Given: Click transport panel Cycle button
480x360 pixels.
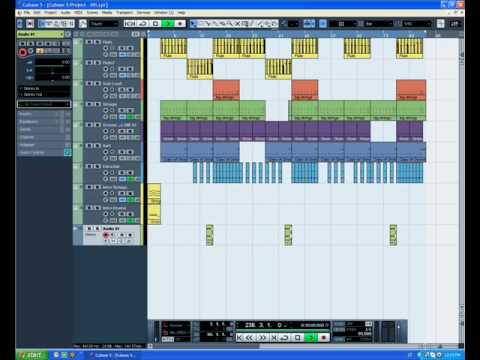Looking at the screenshot, I should pos(285,338).
